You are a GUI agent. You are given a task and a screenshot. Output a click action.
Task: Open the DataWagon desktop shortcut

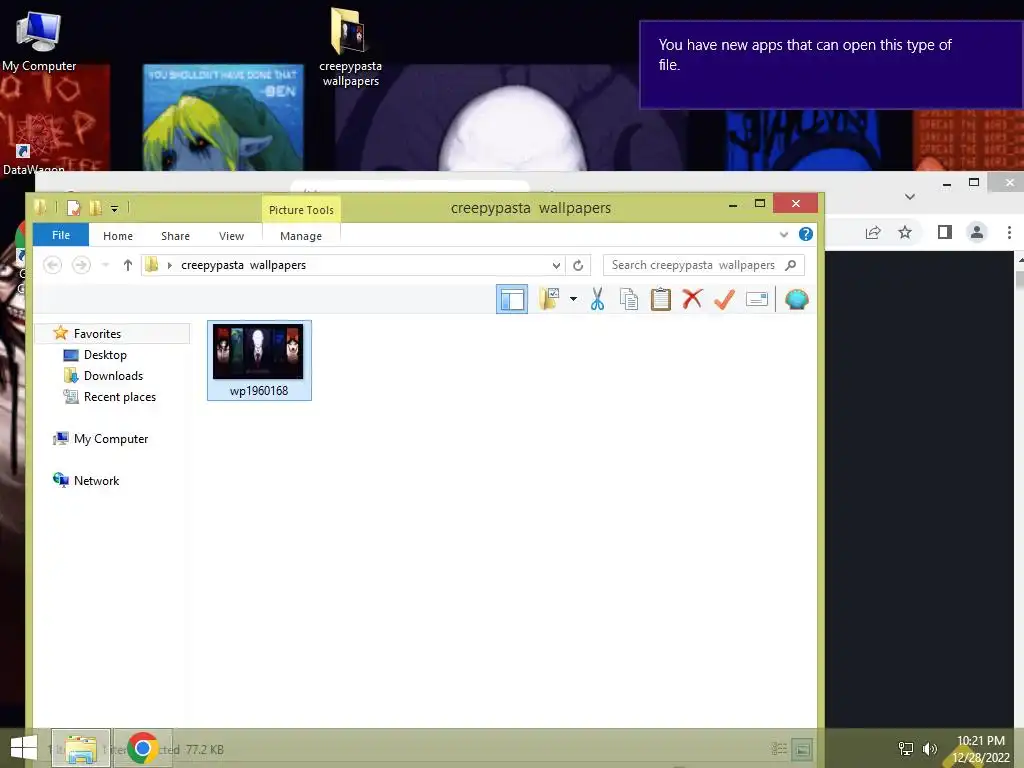33,160
